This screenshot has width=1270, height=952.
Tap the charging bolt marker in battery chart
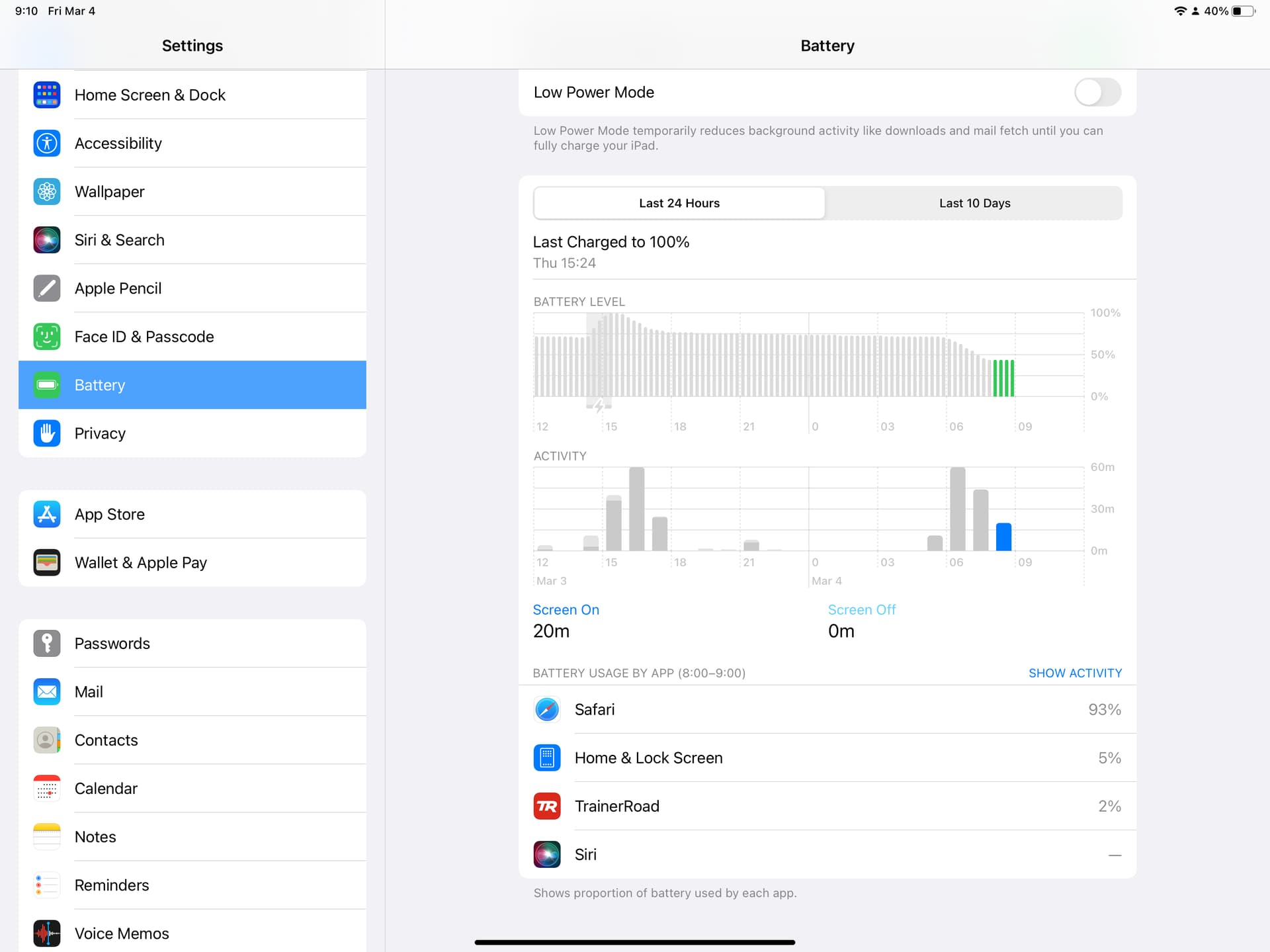tap(599, 406)
